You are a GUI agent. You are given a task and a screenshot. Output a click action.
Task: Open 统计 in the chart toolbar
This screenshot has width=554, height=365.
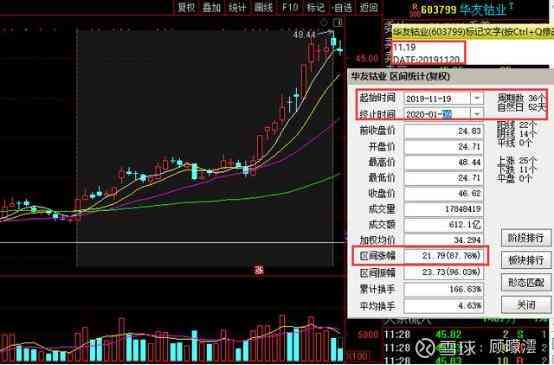click(x=237, y=7)
